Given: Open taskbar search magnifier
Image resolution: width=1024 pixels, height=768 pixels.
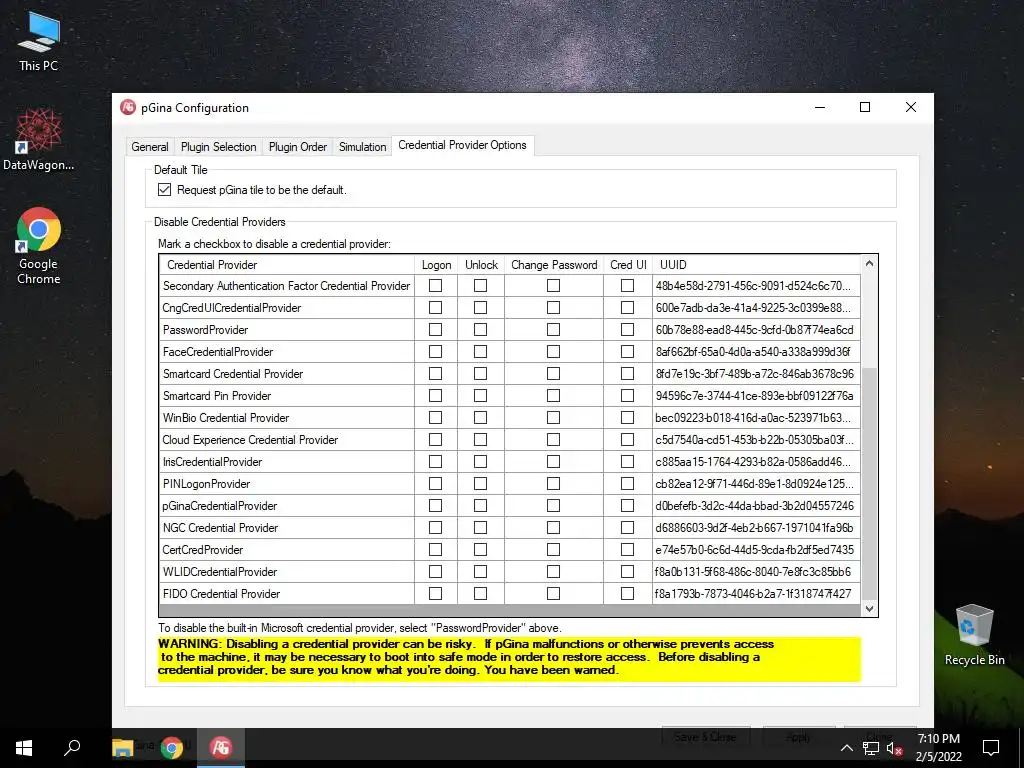Looking at the screenshot, I should point(72,748).
